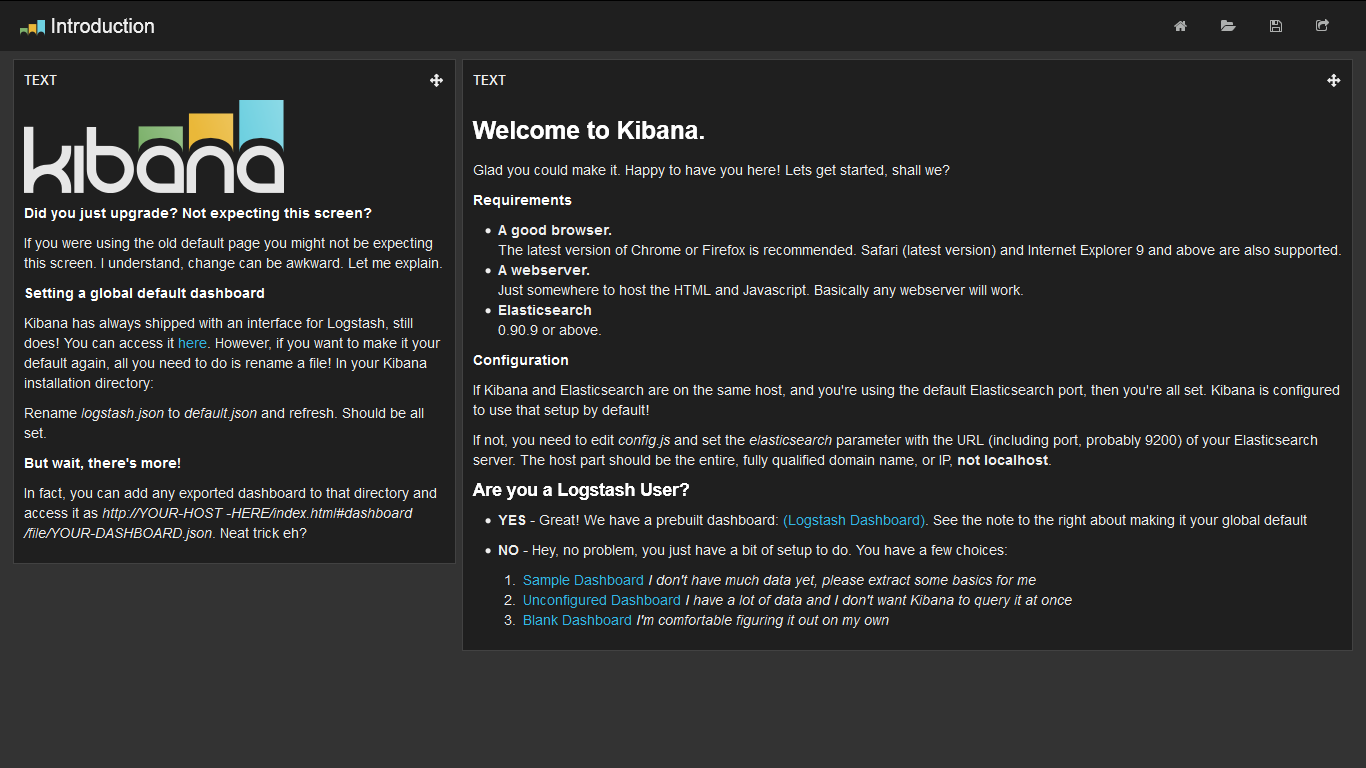Click the Kibana logo beside Introduction title
Screen dimensions: 1366x768
click(x=32, y=27)
